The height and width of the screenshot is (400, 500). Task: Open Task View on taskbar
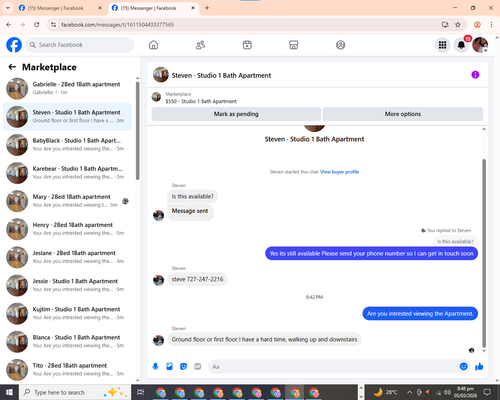click(141, 392)
